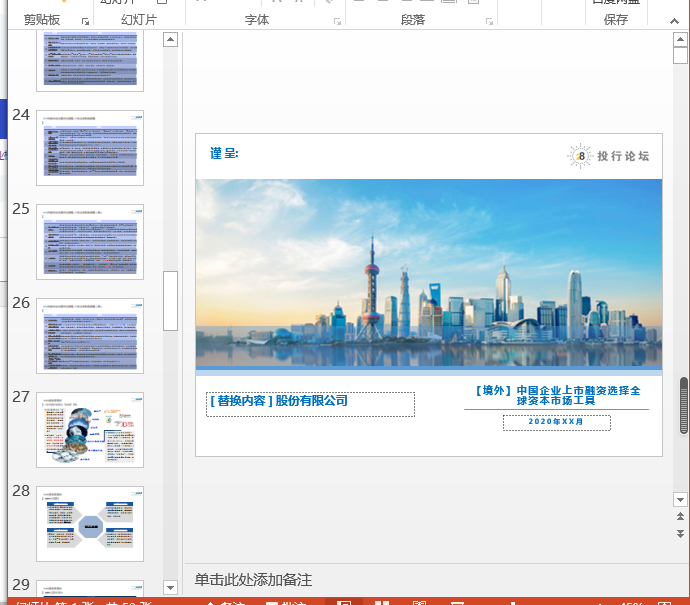This screenshot has height=605, width=690.
Task: Select slide 27 thumbnail with diagram
Action: point(90,430)
